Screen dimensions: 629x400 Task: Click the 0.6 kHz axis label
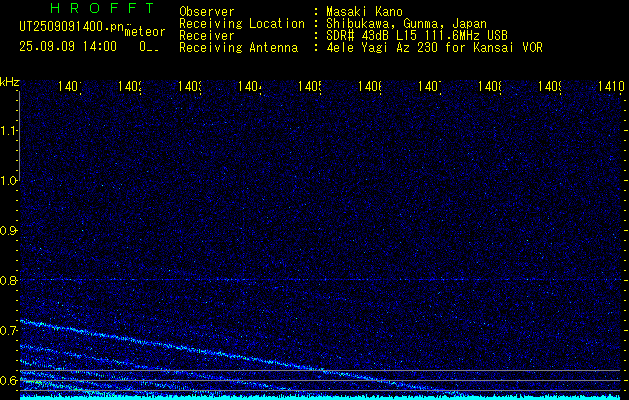pos(9,380)
